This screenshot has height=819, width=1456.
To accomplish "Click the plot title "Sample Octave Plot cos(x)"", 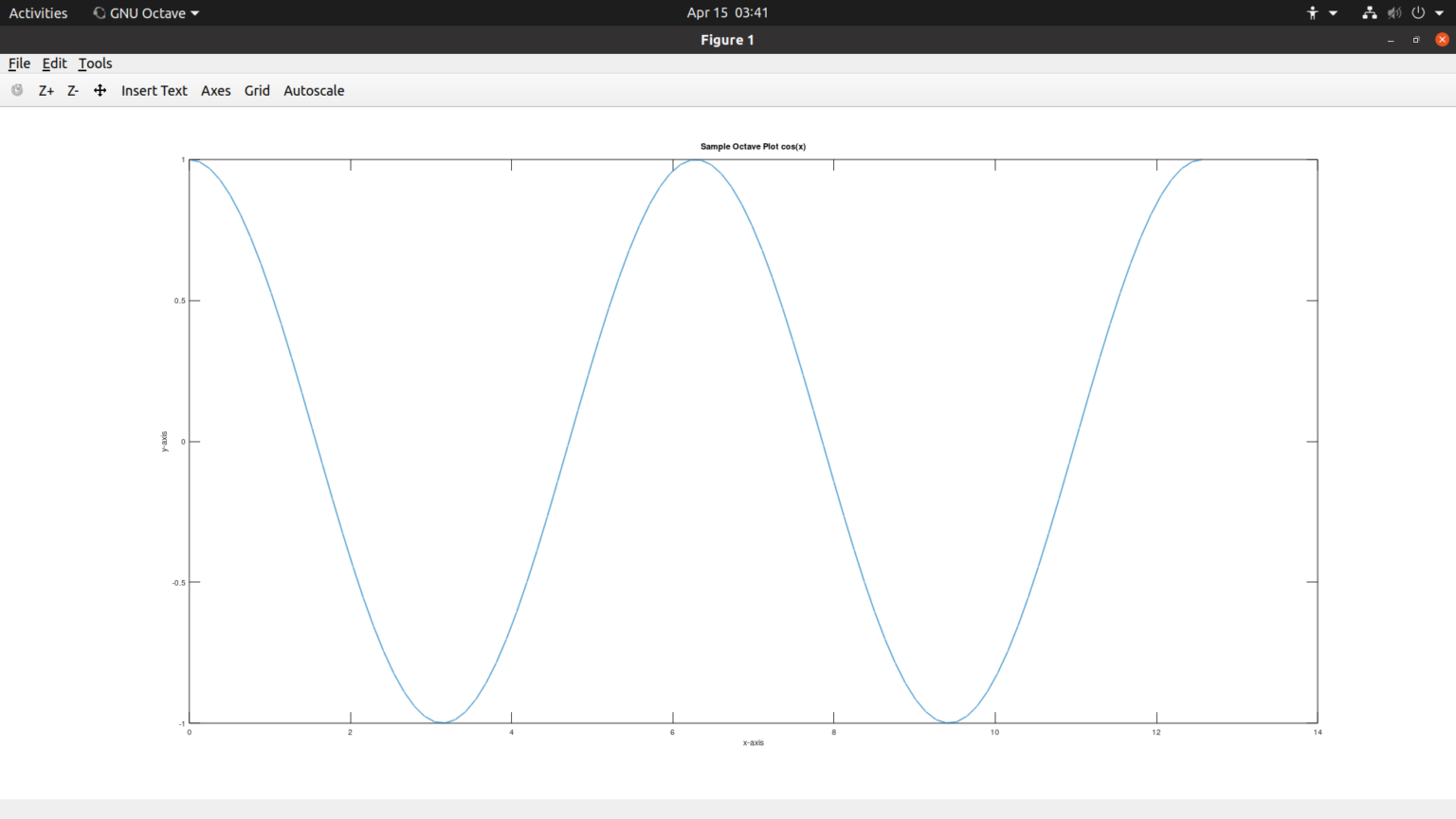I will [x=753, y=147].
